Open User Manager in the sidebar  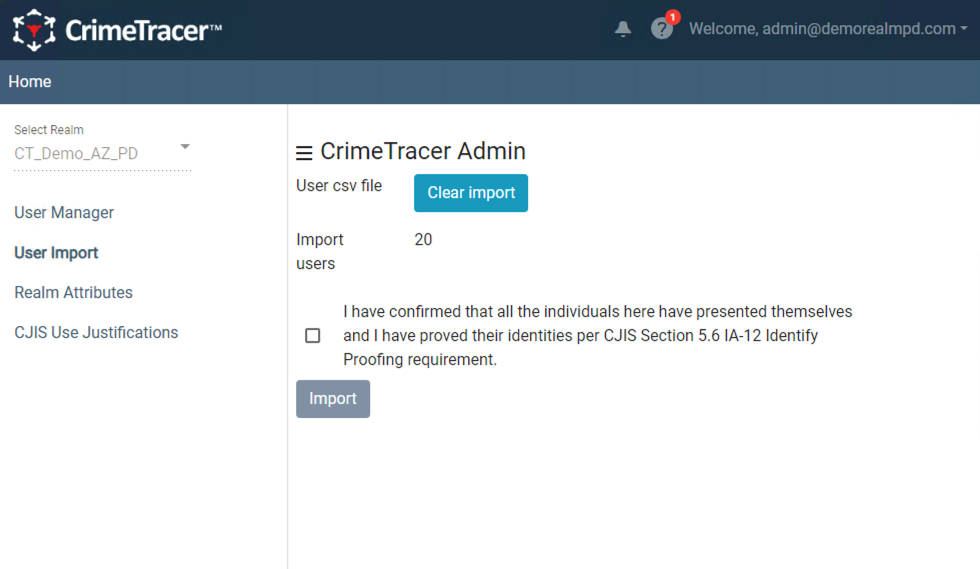coord(64,213)
